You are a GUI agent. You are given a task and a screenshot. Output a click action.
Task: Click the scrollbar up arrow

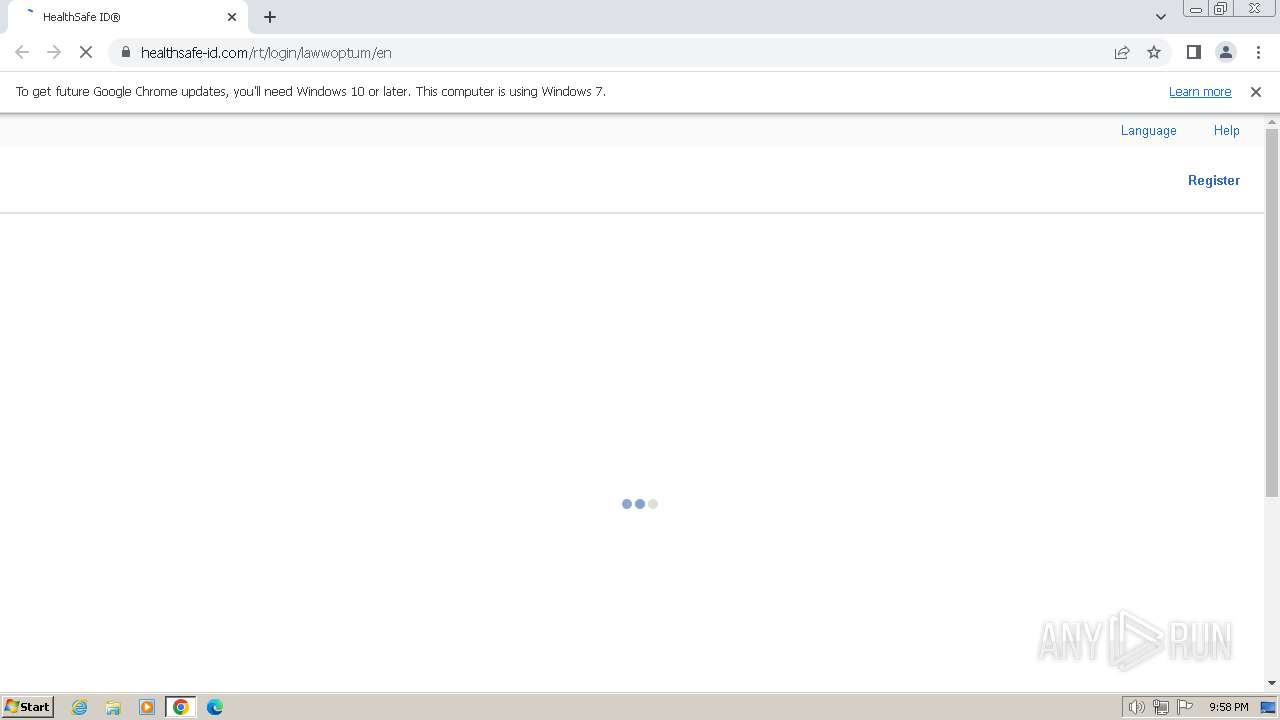click(1272, 121)
